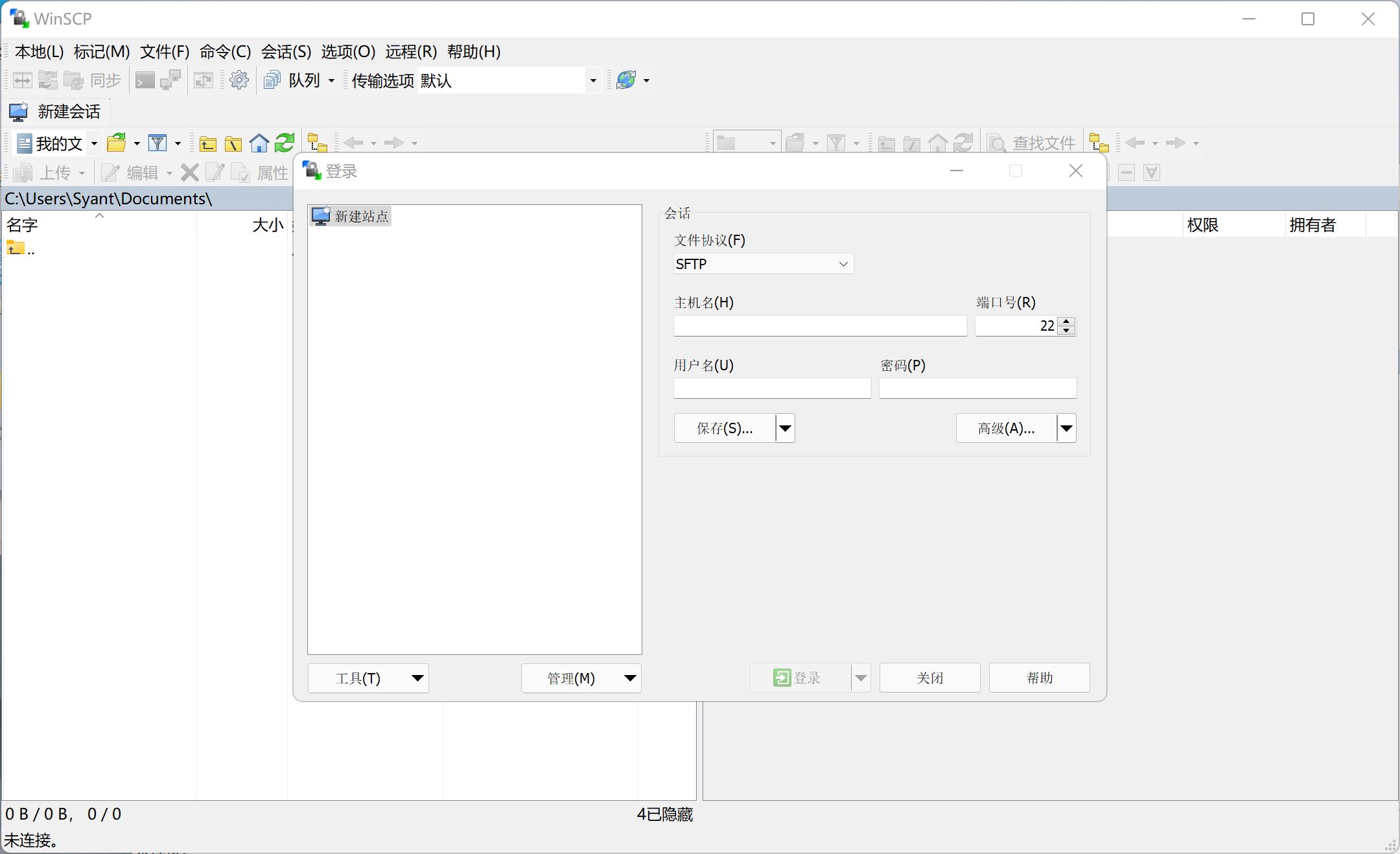
Task: Click the Help (帮助) button in dialog
Action: click(x=1039, y=678)
